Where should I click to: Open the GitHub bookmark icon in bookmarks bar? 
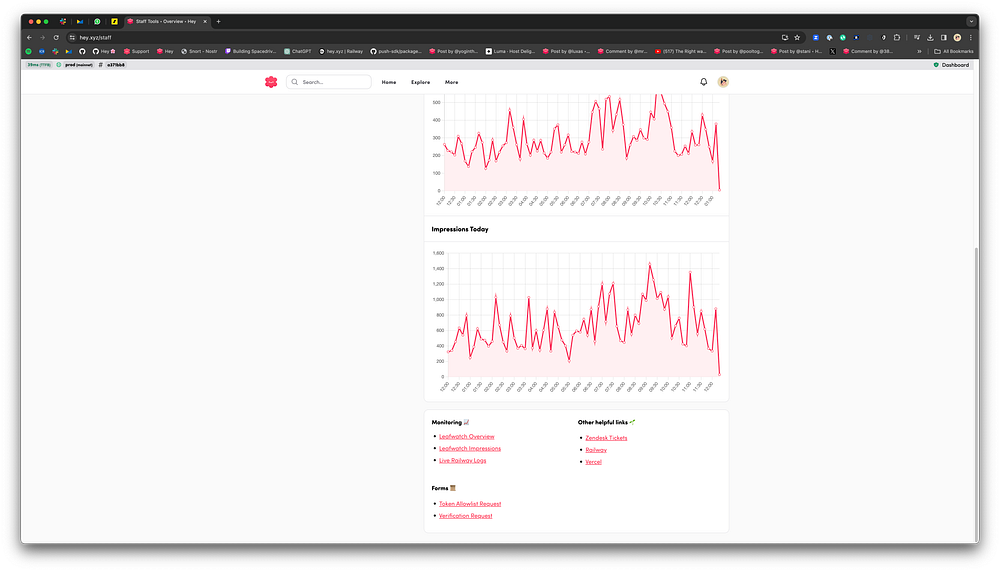pos(82,51)
